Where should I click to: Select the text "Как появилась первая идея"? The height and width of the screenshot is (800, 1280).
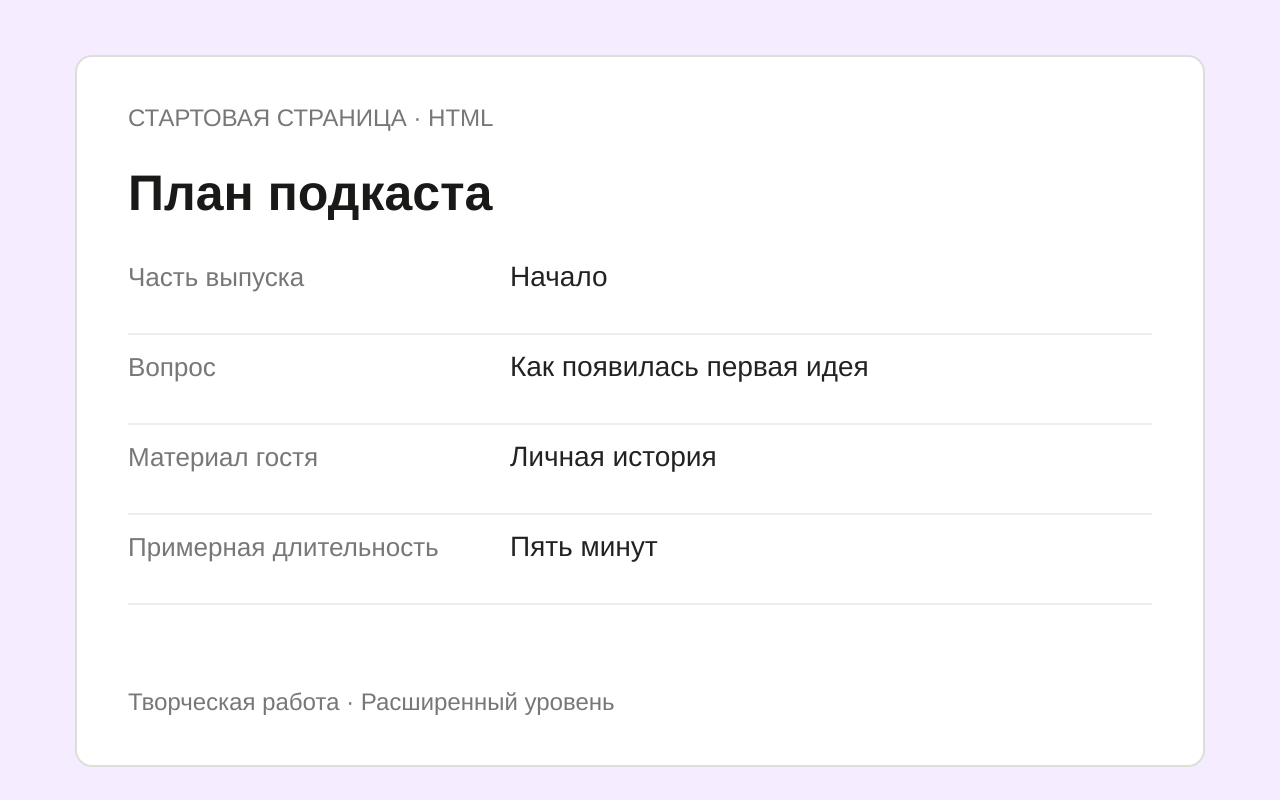(689, 367)
